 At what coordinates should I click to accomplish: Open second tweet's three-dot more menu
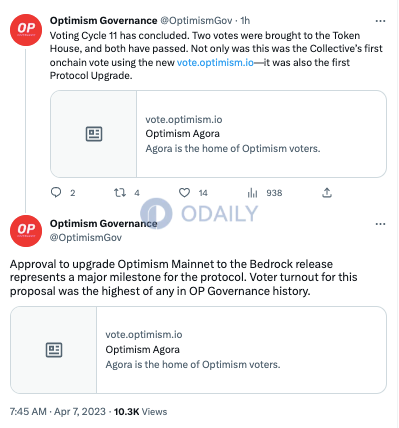click(380, 224)
